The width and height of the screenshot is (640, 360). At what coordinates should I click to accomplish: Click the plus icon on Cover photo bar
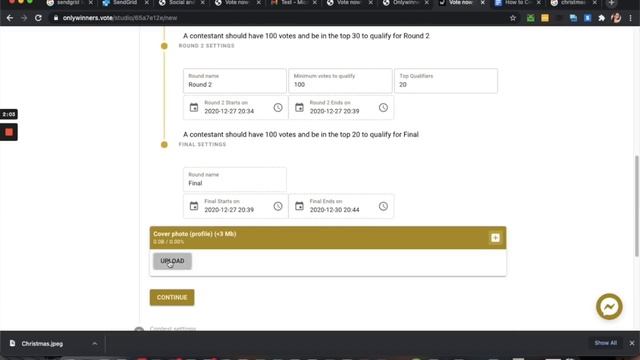point(495,238)
